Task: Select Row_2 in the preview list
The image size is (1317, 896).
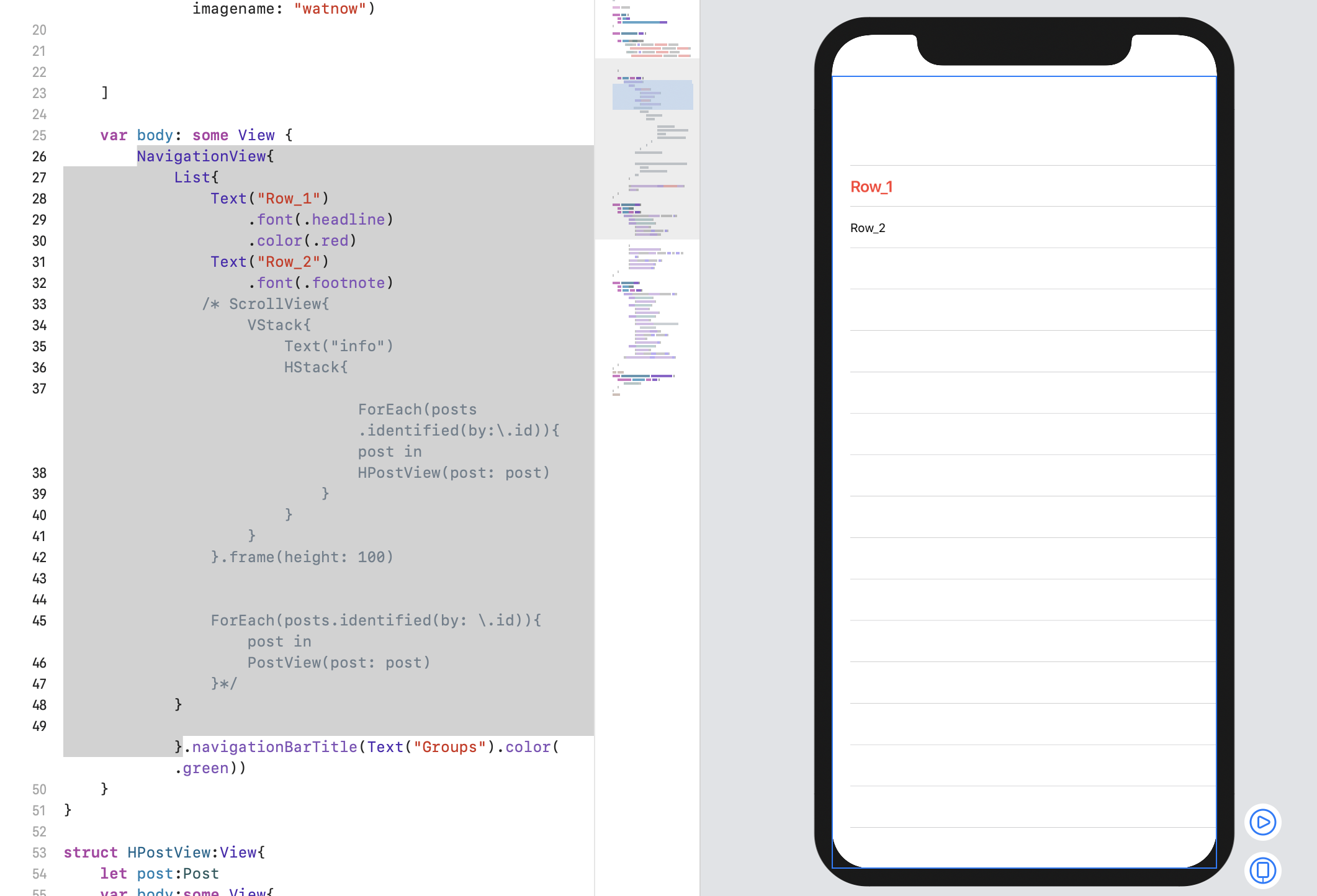Action: (x=868, y=228)
